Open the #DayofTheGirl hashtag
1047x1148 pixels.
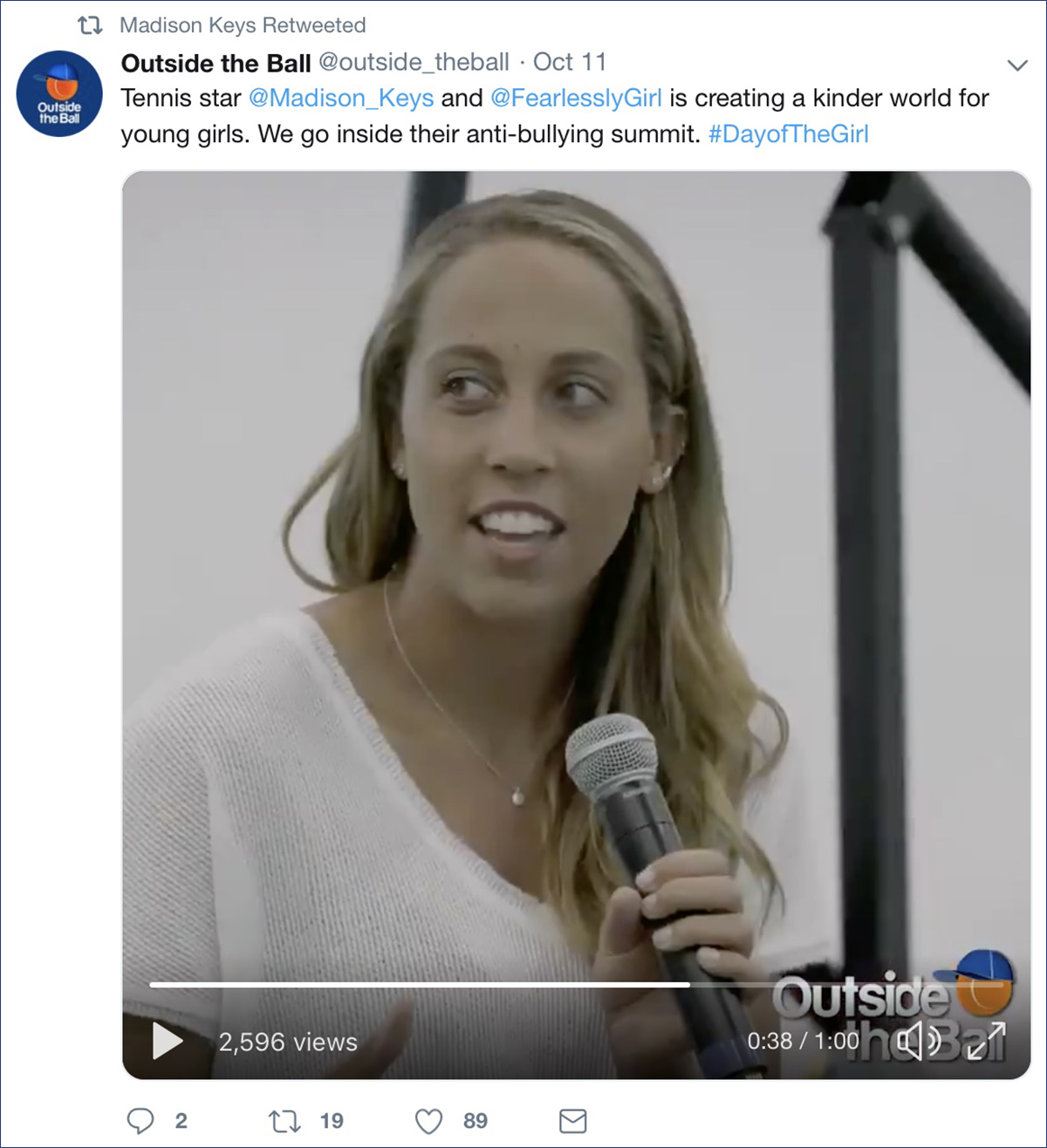click(789, 134)
